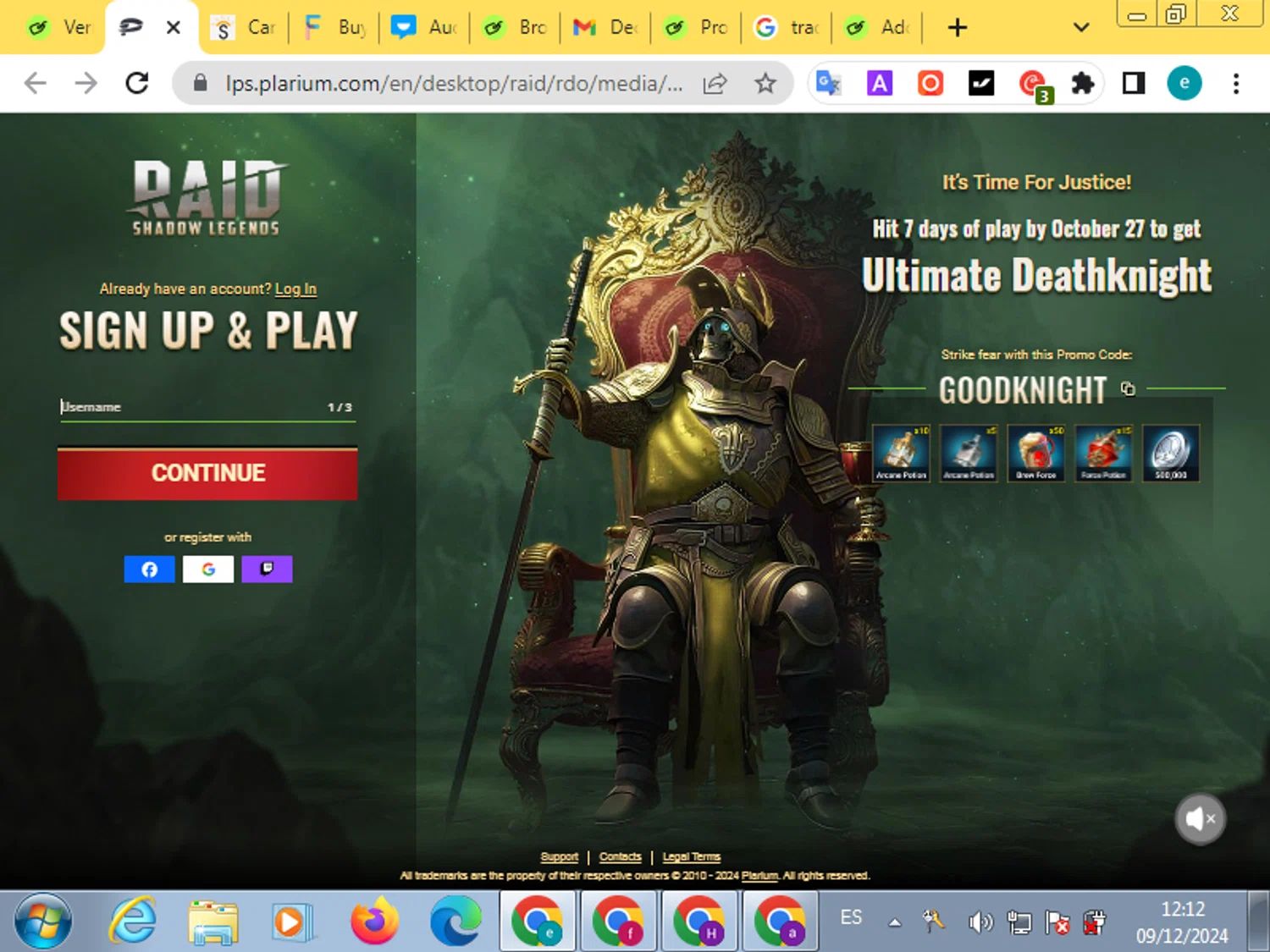Switch to the 'Bro' tab
Screen dimensions: 1270x952
click(516, 28)
